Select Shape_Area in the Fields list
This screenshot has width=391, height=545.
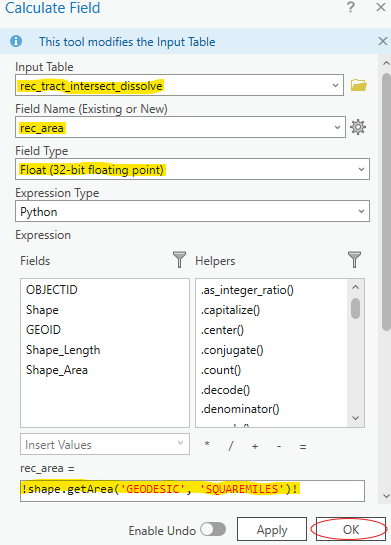(57, 370)
